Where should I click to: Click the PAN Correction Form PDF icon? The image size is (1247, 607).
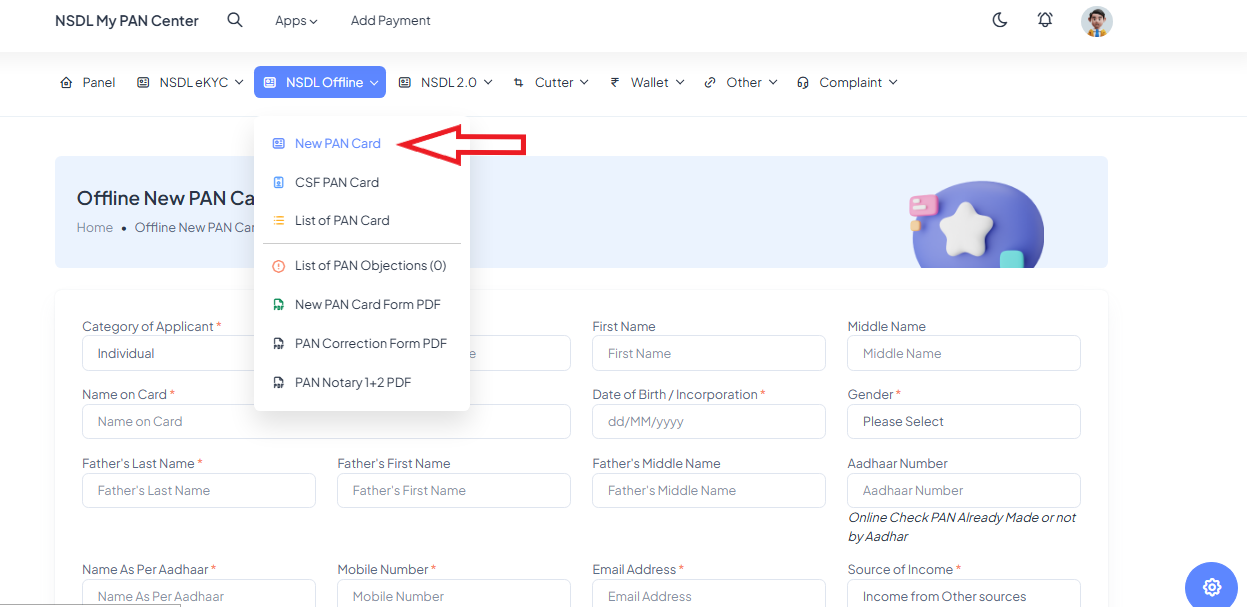(279, 343)
